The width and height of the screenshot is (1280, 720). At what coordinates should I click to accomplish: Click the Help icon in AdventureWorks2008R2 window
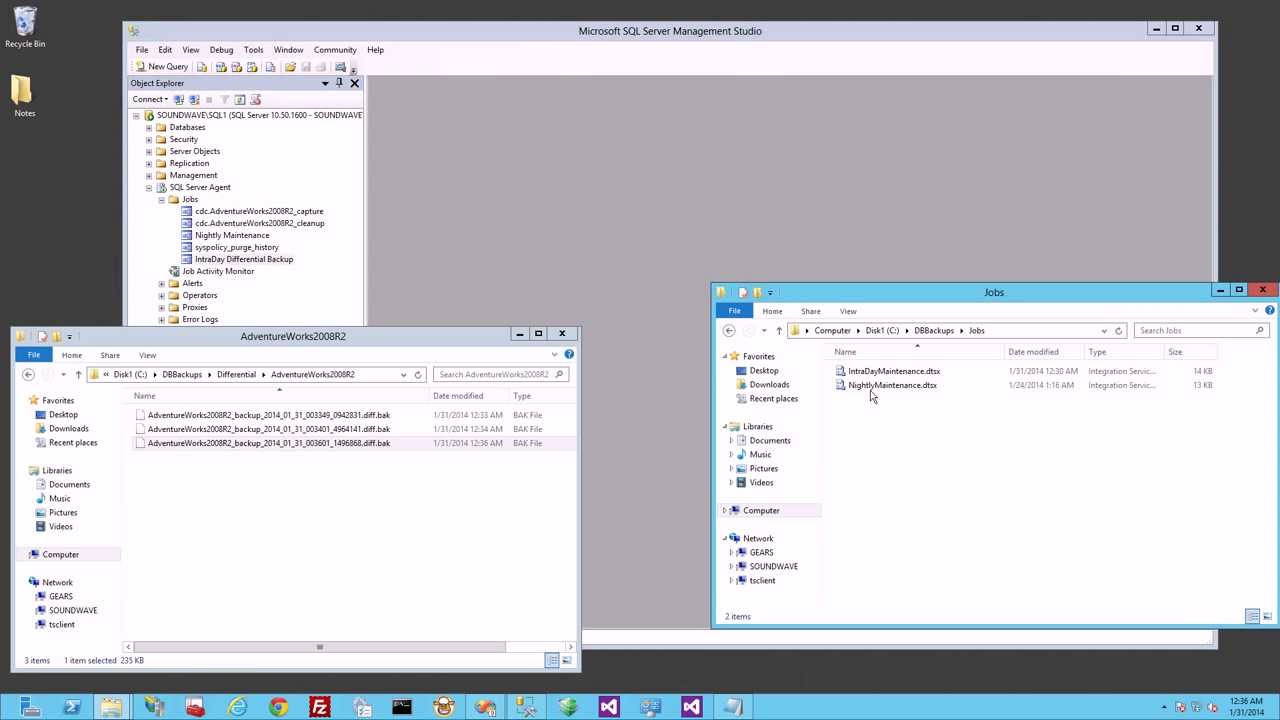point(569,354)
